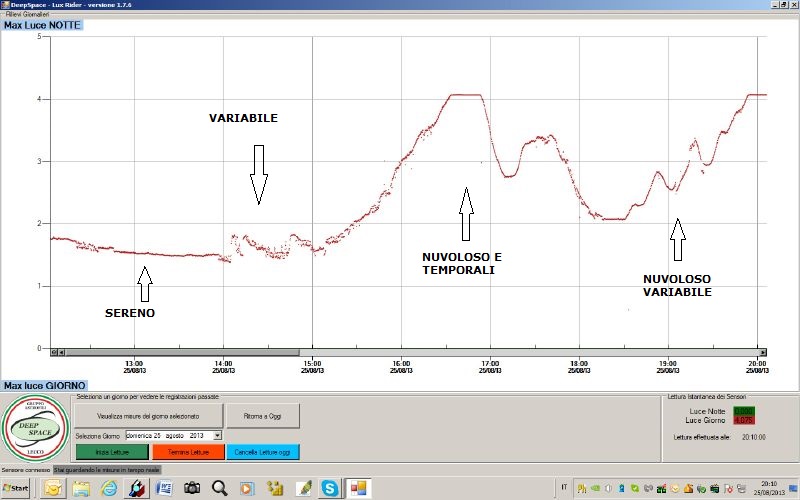Screen dimensions: 800x500
Task: Click the blue Cancella Letture oggi button
Action: pos(262,452)
